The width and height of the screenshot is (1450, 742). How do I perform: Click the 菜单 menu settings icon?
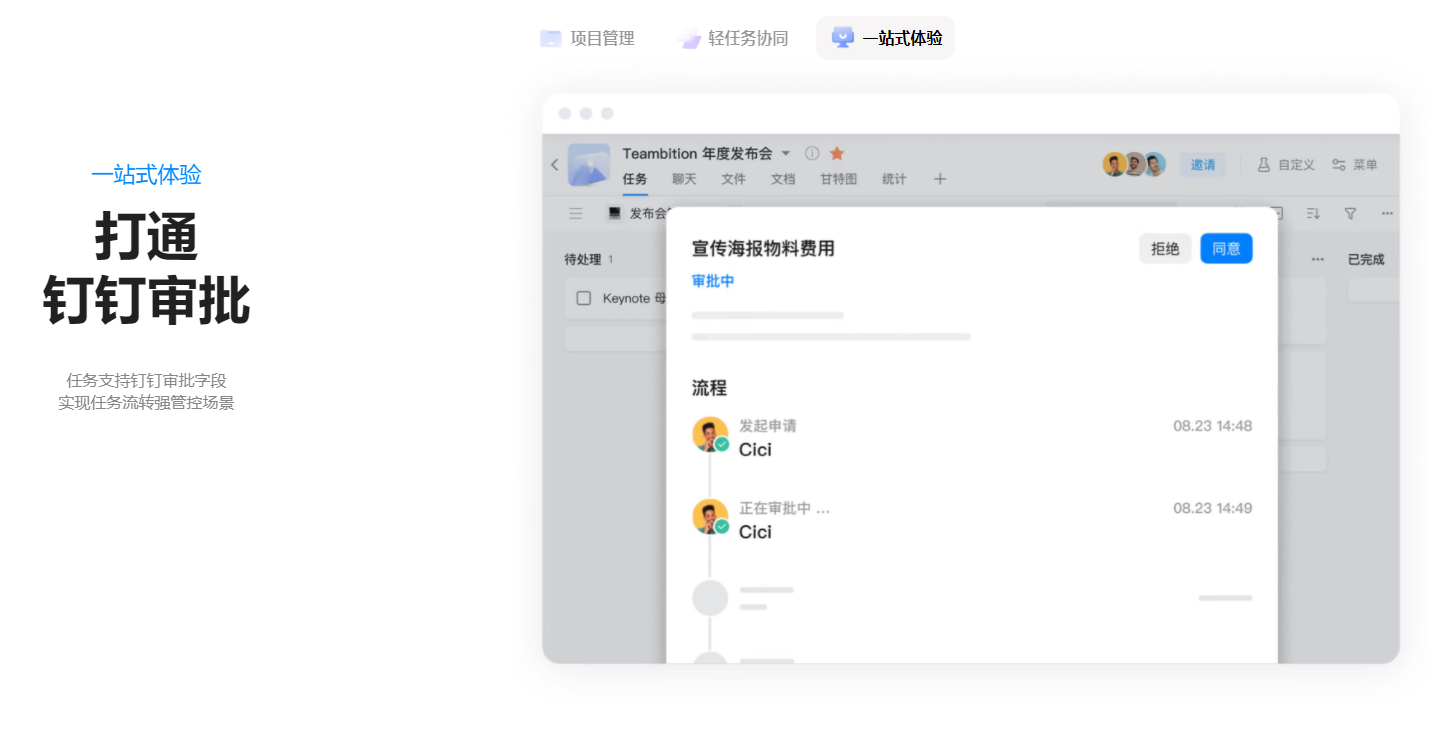click(x=1338, y=165)
